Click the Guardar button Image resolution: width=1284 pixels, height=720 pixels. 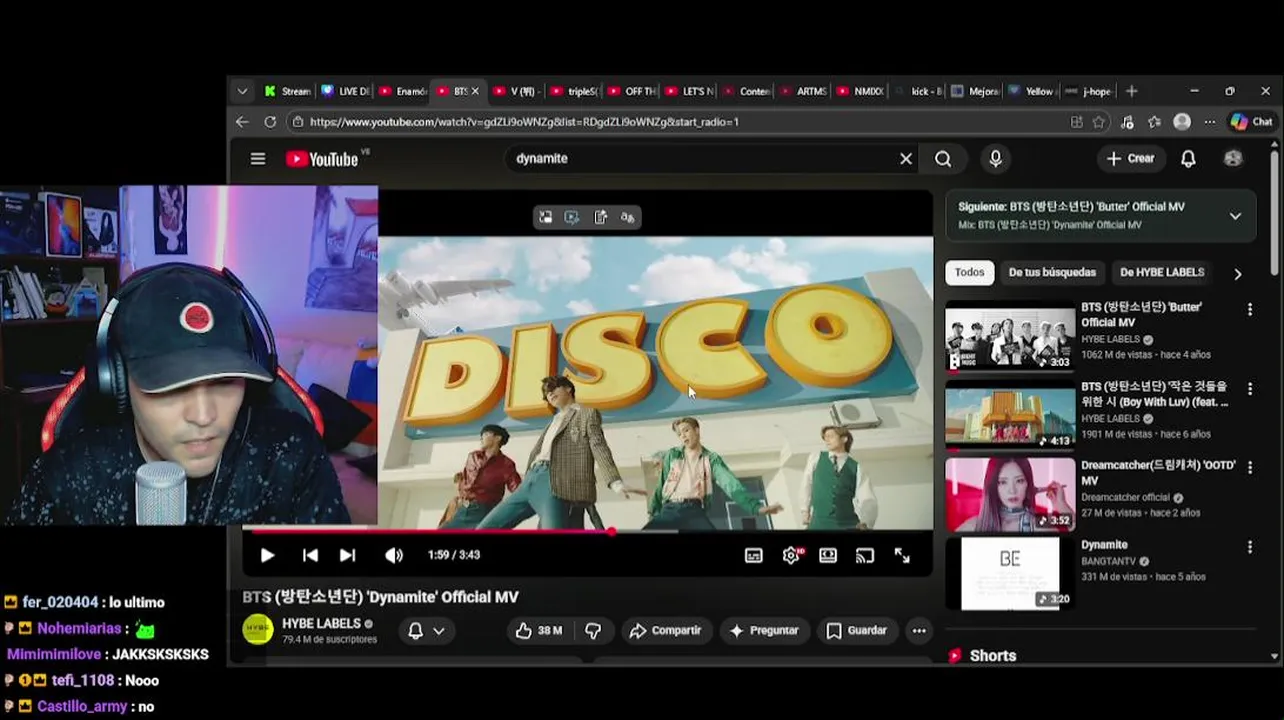coord(857,631)
